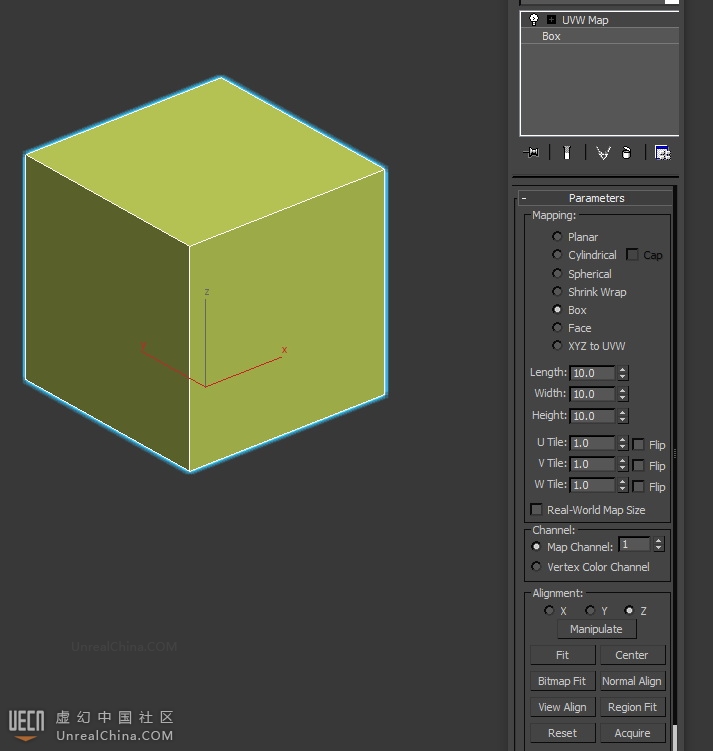The image size is (713, 751).
Task: Click the Width spinner arrows
Action: tap(622, 394)
